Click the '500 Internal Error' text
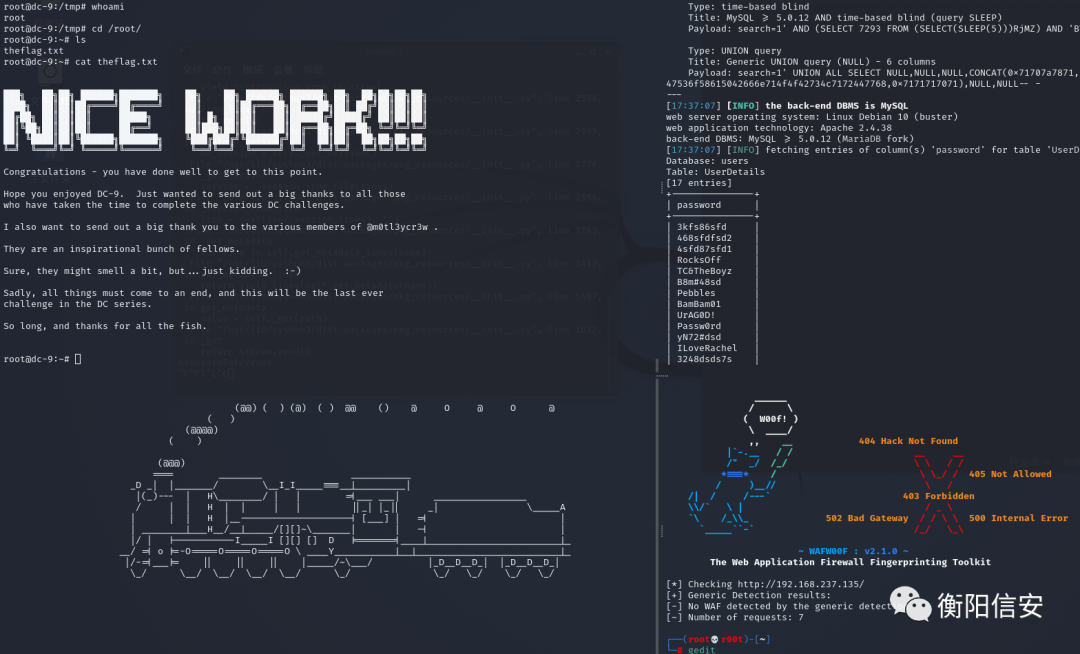This screenshot has height=654, width=1080. click(x=1018, y=518)
